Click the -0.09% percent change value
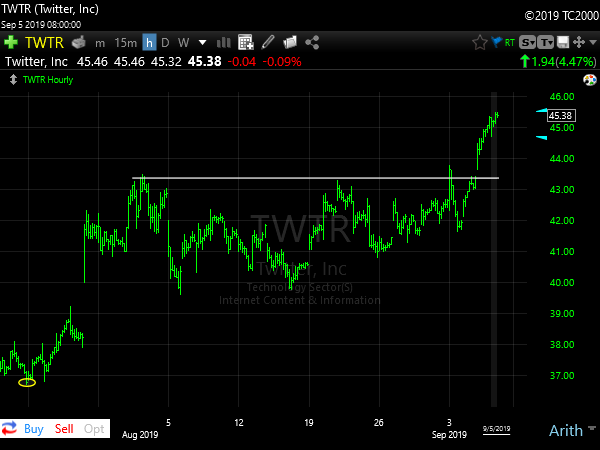Viewport: 600px width, 450px height. (x=282, y=62)
